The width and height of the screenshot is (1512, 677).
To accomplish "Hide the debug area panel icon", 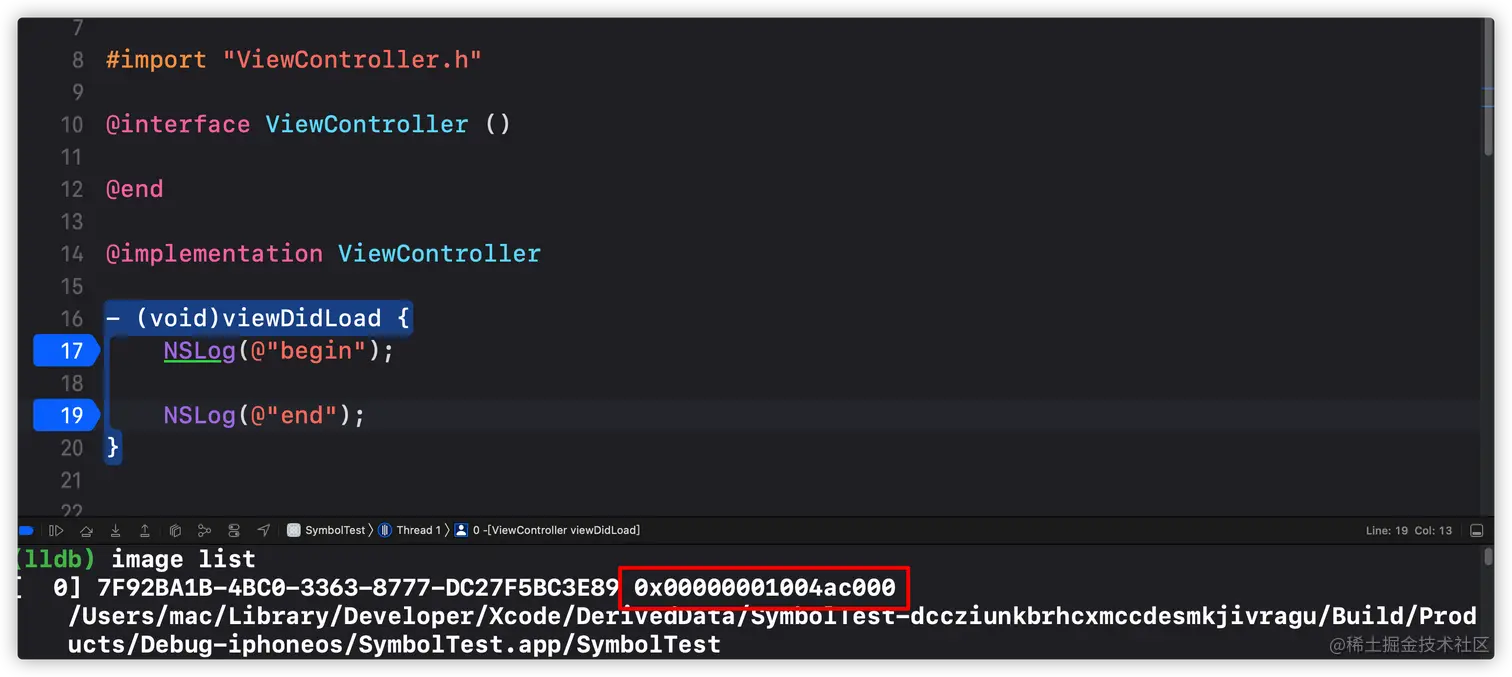I will point(1476,530).
